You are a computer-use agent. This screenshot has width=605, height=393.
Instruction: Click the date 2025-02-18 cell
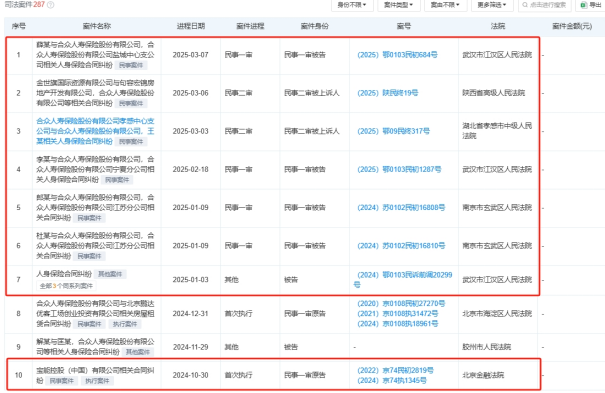pos(191,169)
